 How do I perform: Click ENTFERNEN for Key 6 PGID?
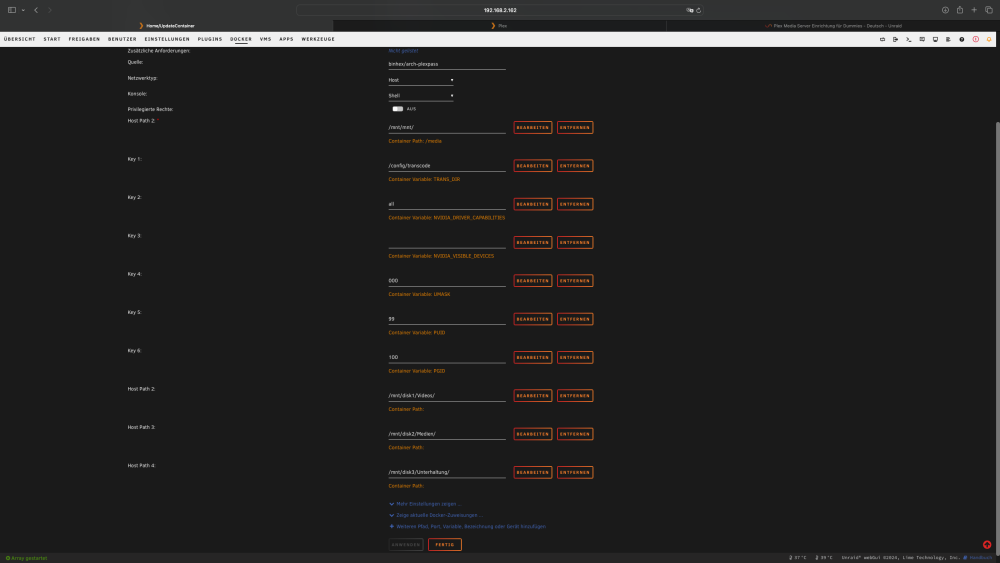tap(575, 357)
